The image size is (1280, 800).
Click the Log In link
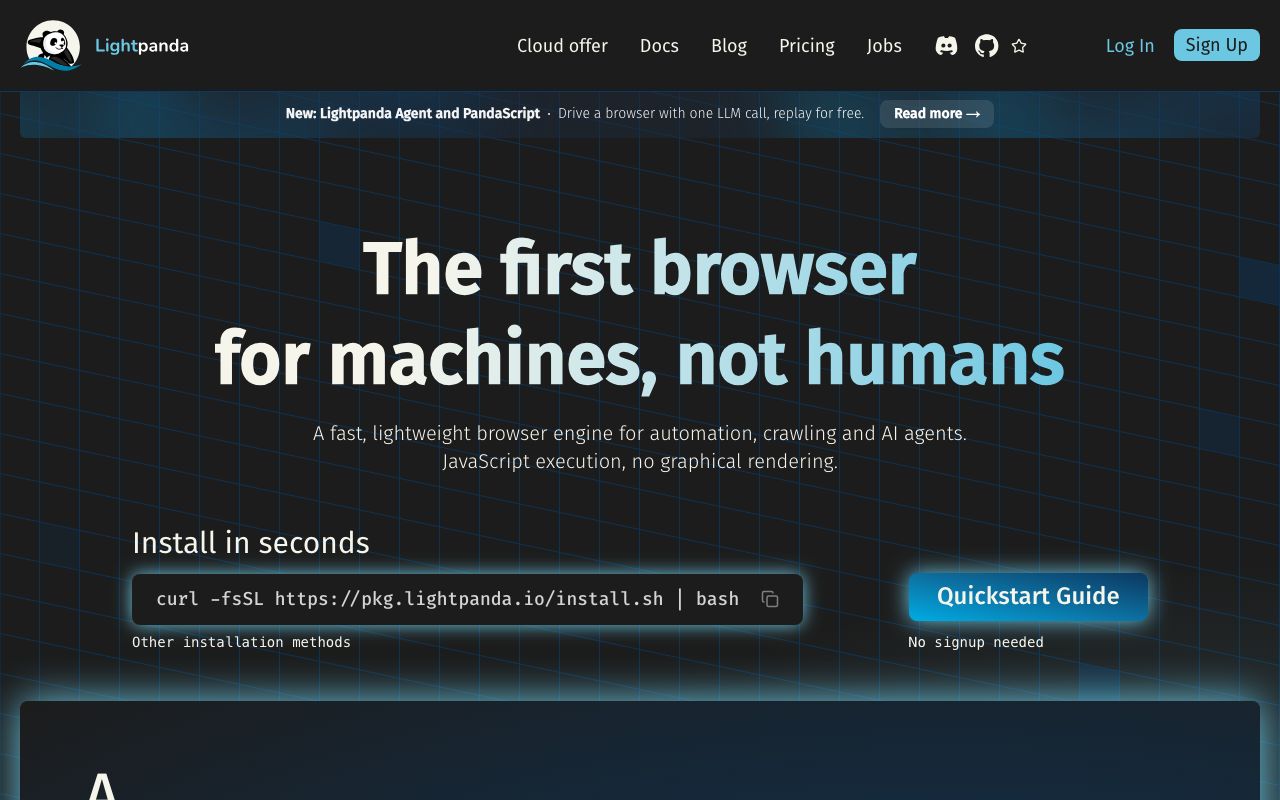(1130, 46)
